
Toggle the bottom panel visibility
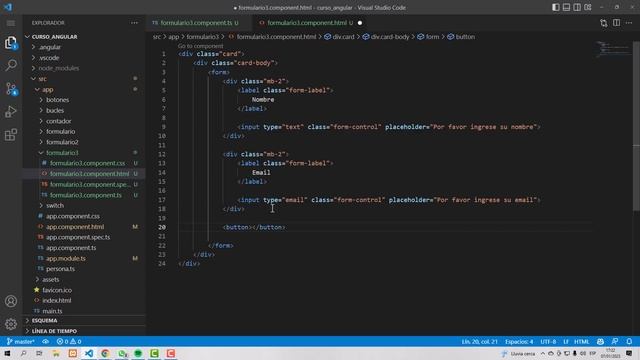click(x=567, y=7)
